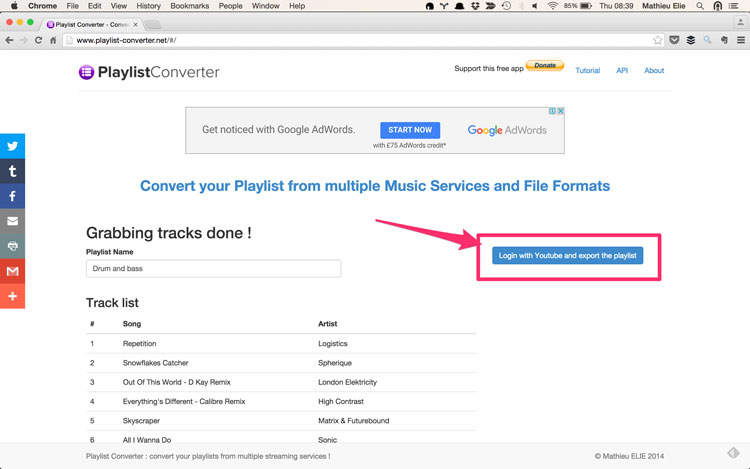Open the Bookmarks menu

(190, 6)
